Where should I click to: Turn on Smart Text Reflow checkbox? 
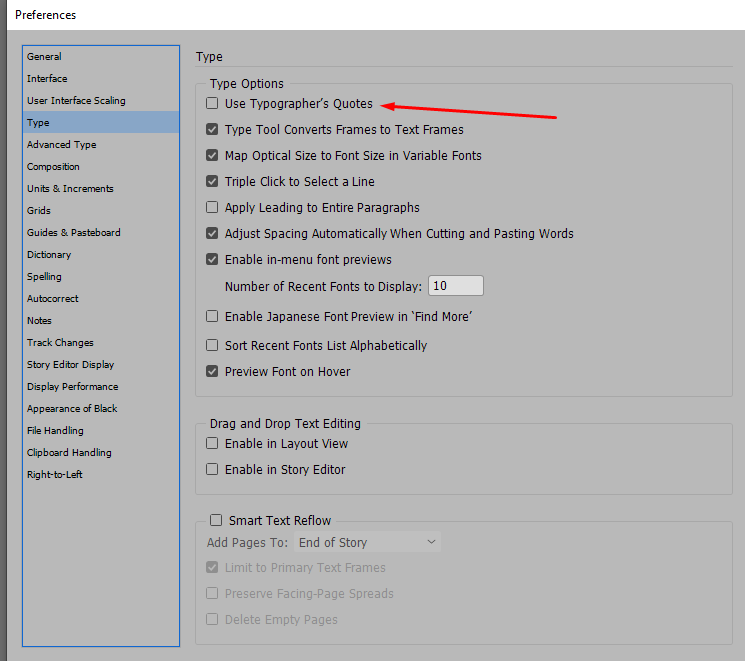point(215,520)
